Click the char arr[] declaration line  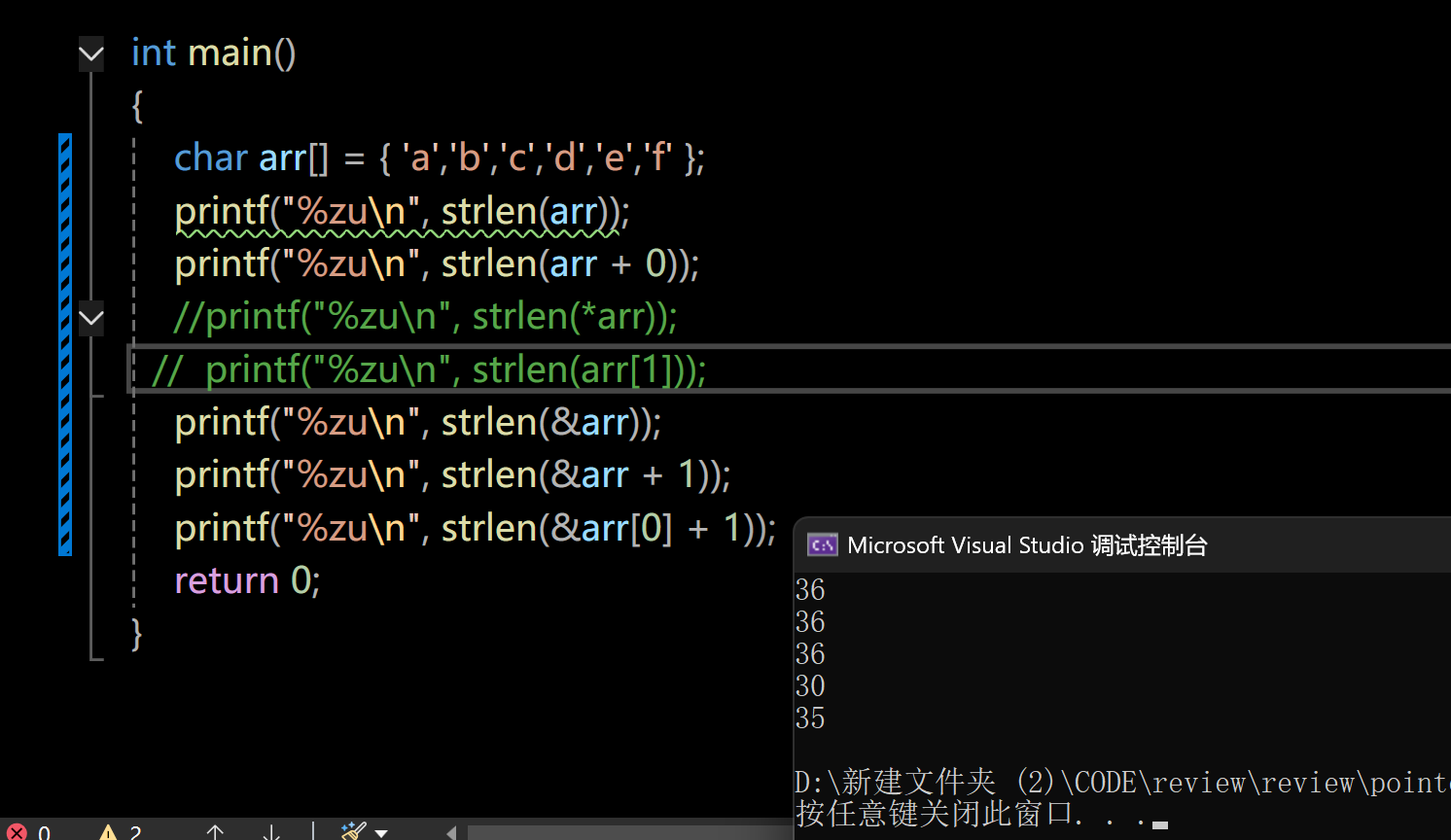pyautogui.click(x=440, y=157)
